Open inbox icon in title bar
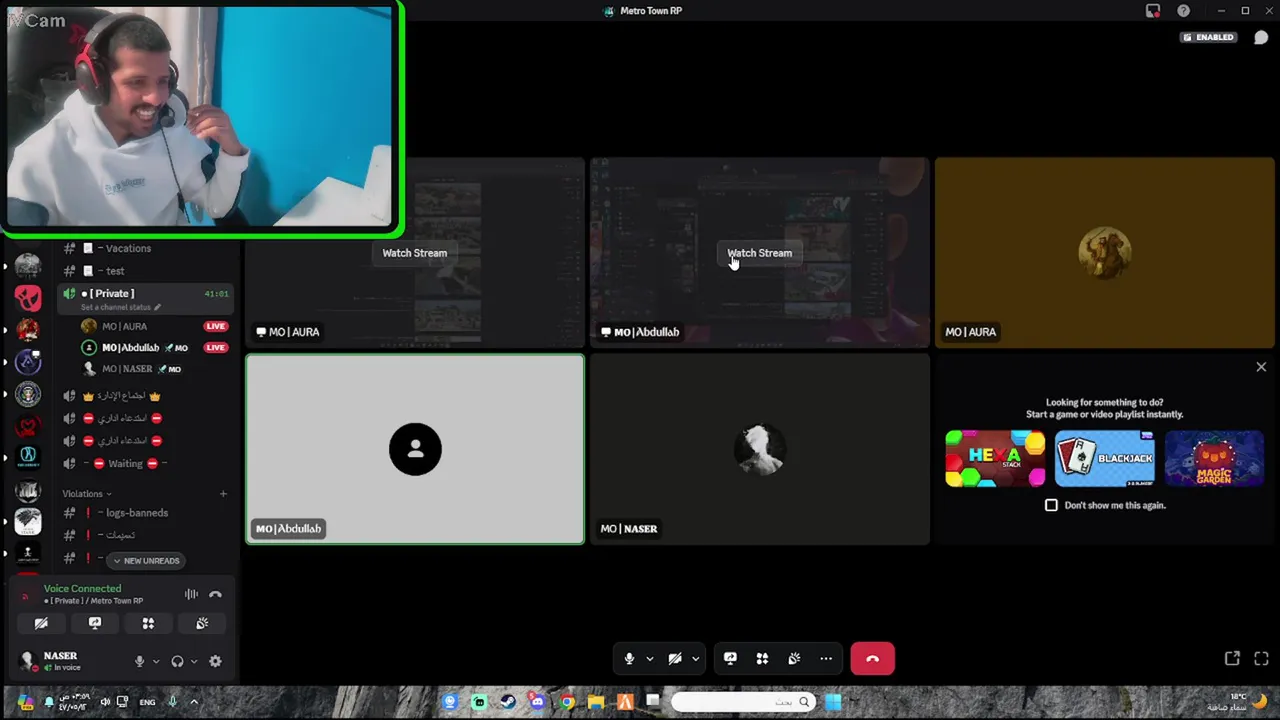 (x=1153, y=11)
